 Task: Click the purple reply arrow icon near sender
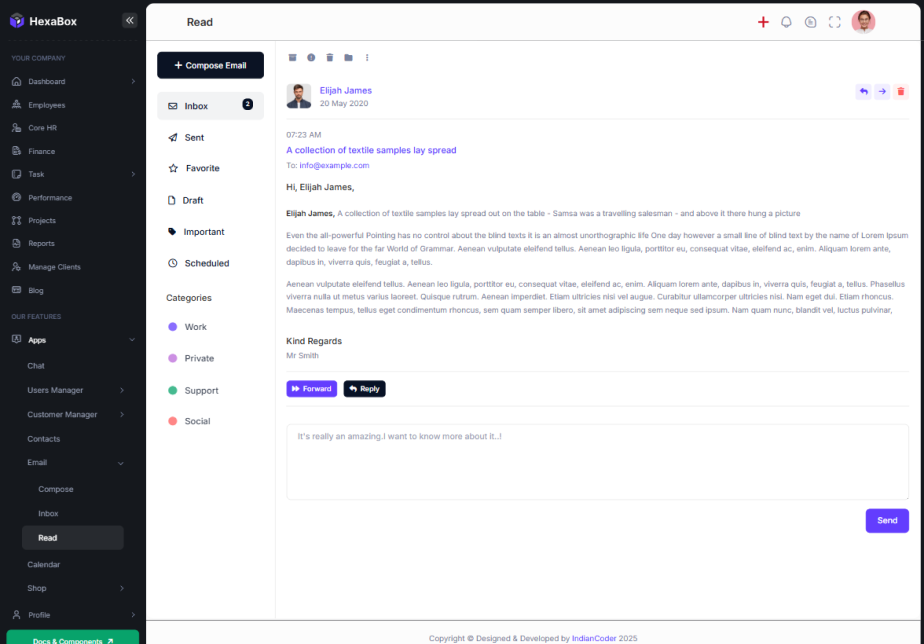[x=863, y=92]
